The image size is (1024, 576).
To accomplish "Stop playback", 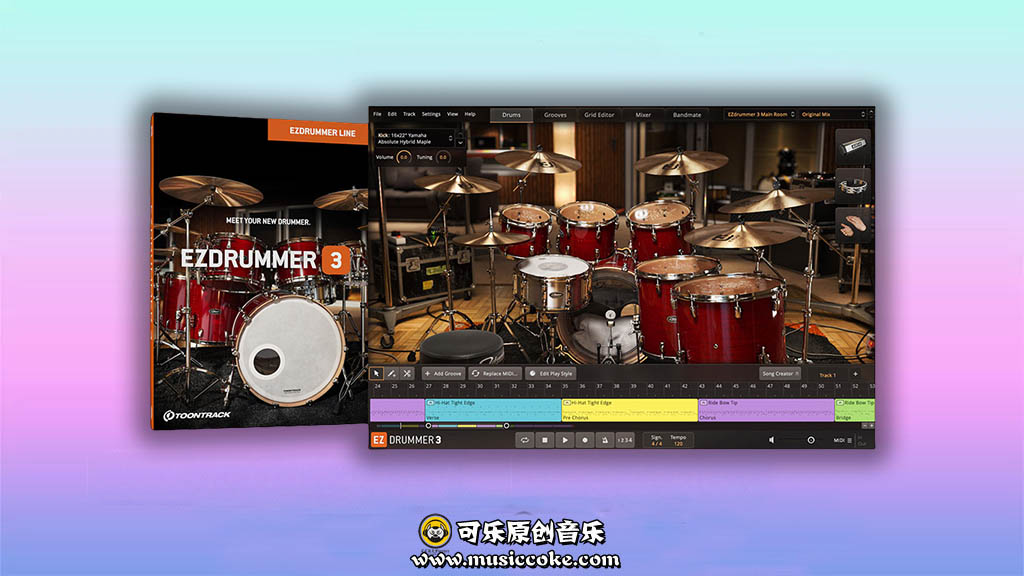I will pyautogui.click(x=545, y=440).
